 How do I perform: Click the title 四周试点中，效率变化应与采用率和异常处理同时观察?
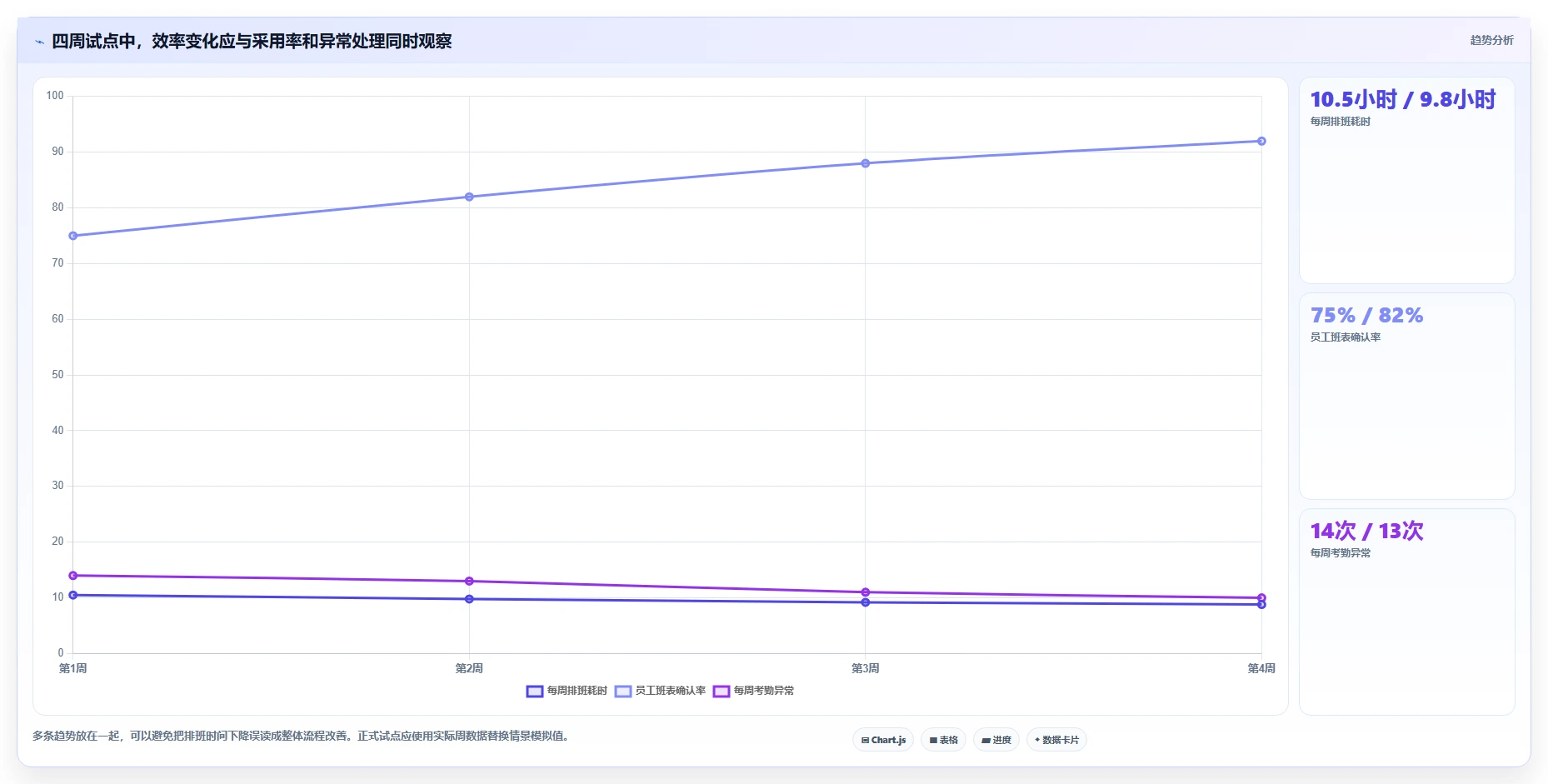tap(252, 42)
